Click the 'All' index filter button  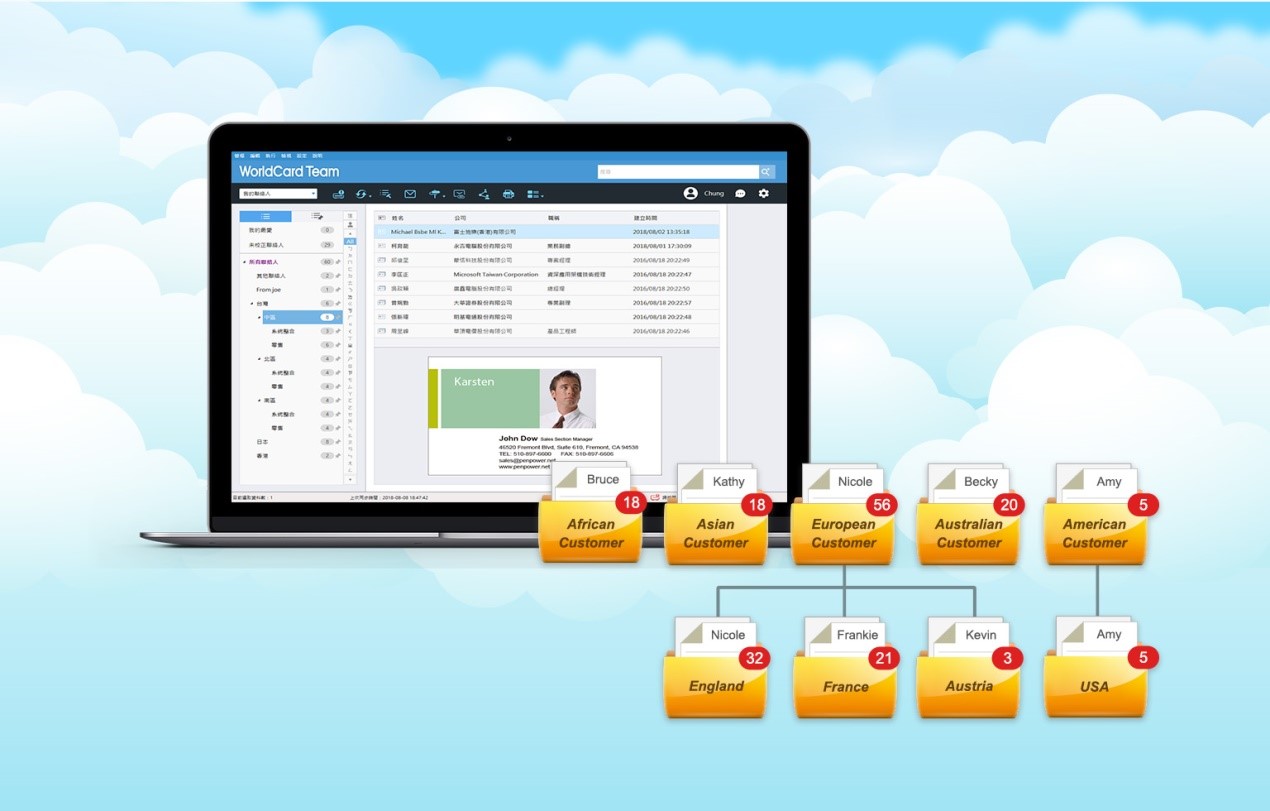coord(351,241)
